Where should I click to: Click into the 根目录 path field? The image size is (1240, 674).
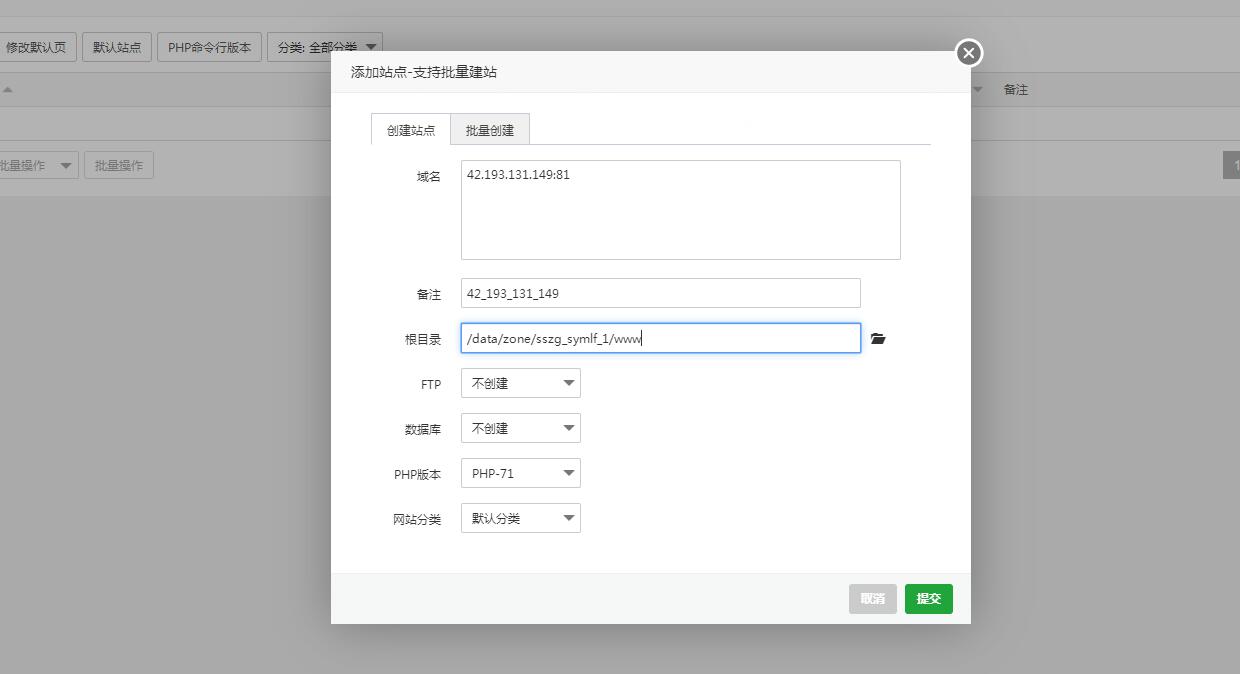coord(660,338)
